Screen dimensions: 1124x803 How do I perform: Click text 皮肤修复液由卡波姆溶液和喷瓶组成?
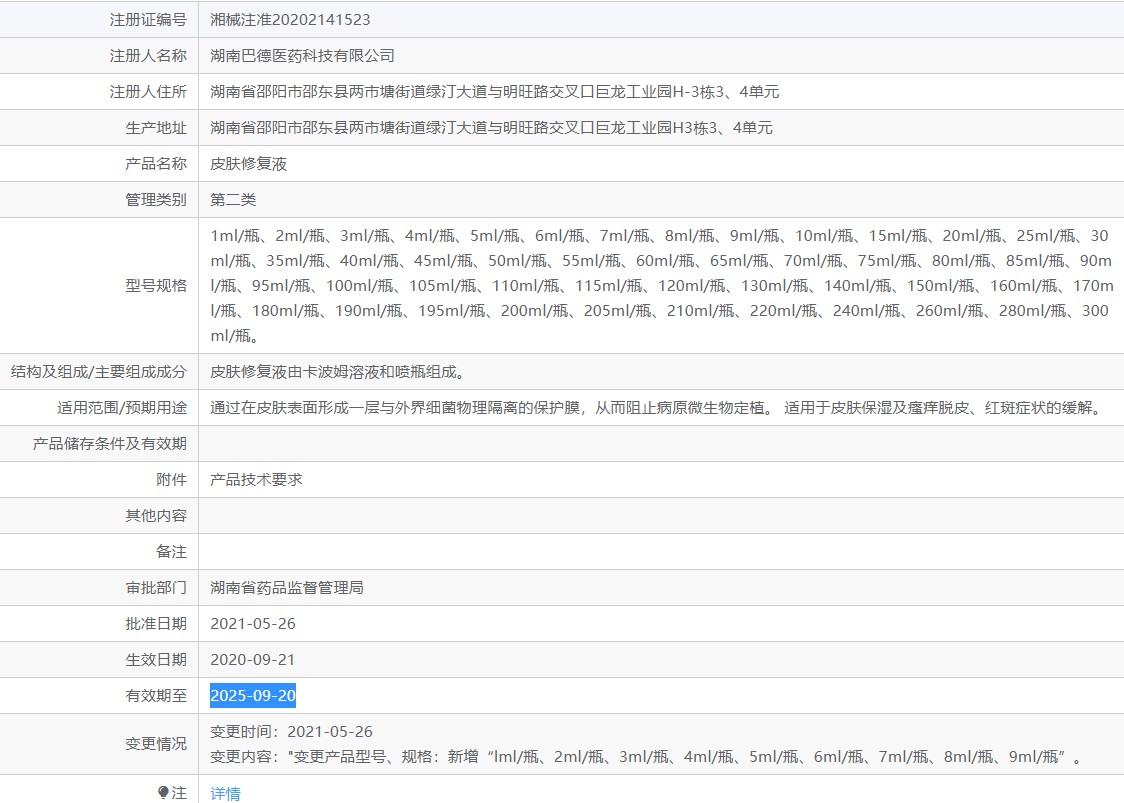click(x=338, y=371)
